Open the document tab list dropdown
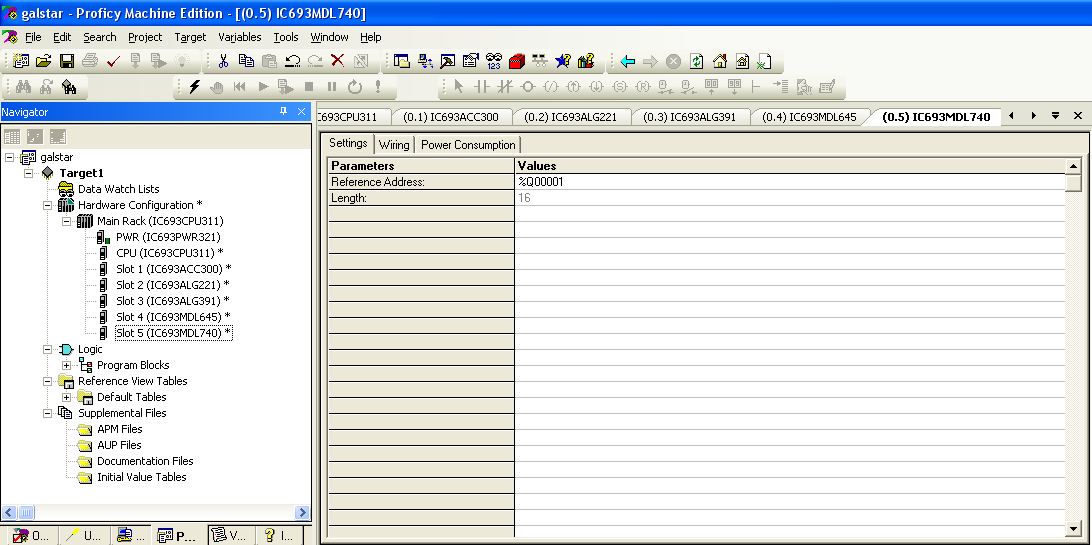 tap(1056, 116)
